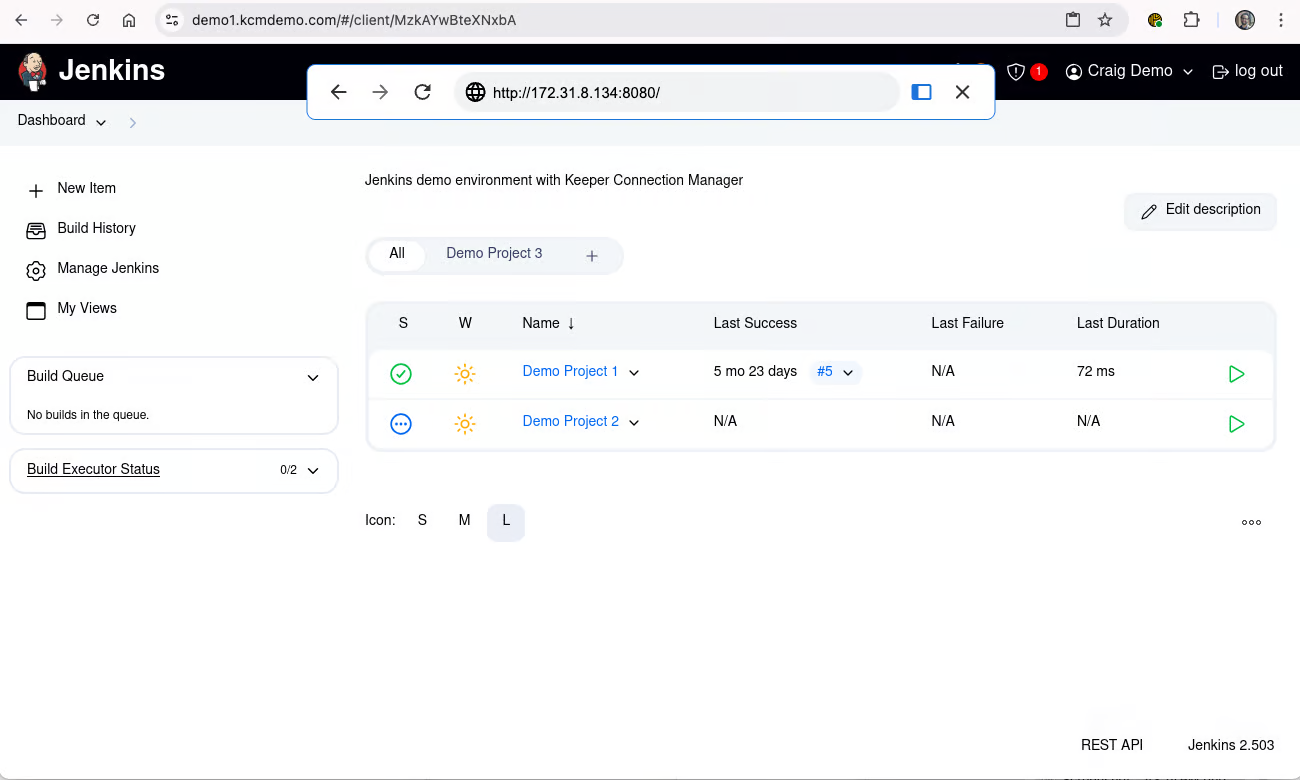Run build for Demo Project 2
Image resolution: width=1300 pixels, height=780 pixels.
pyautogui.click(x=1236, y=424)
